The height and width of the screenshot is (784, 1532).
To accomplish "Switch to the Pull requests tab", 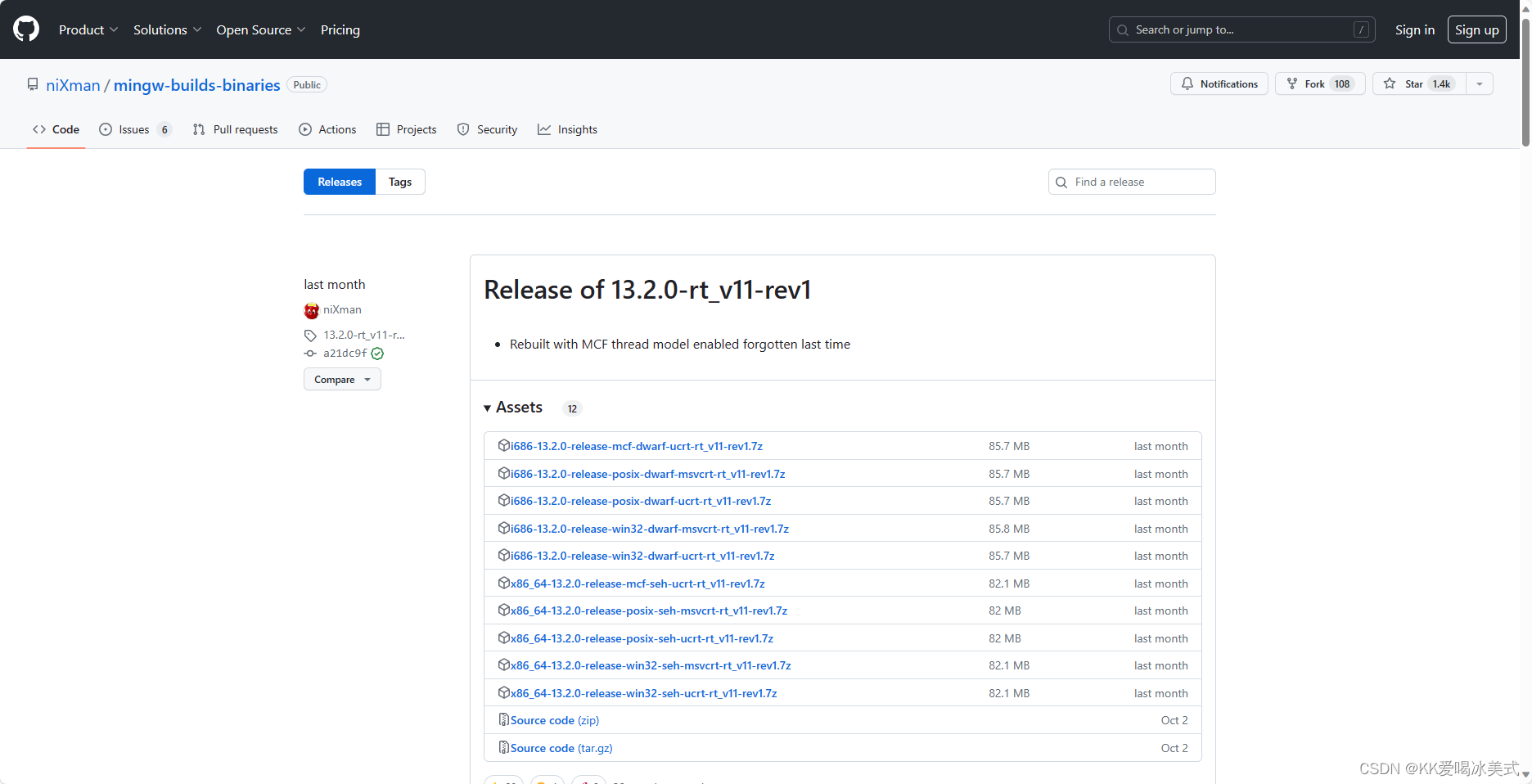I will tap(235, 129).
